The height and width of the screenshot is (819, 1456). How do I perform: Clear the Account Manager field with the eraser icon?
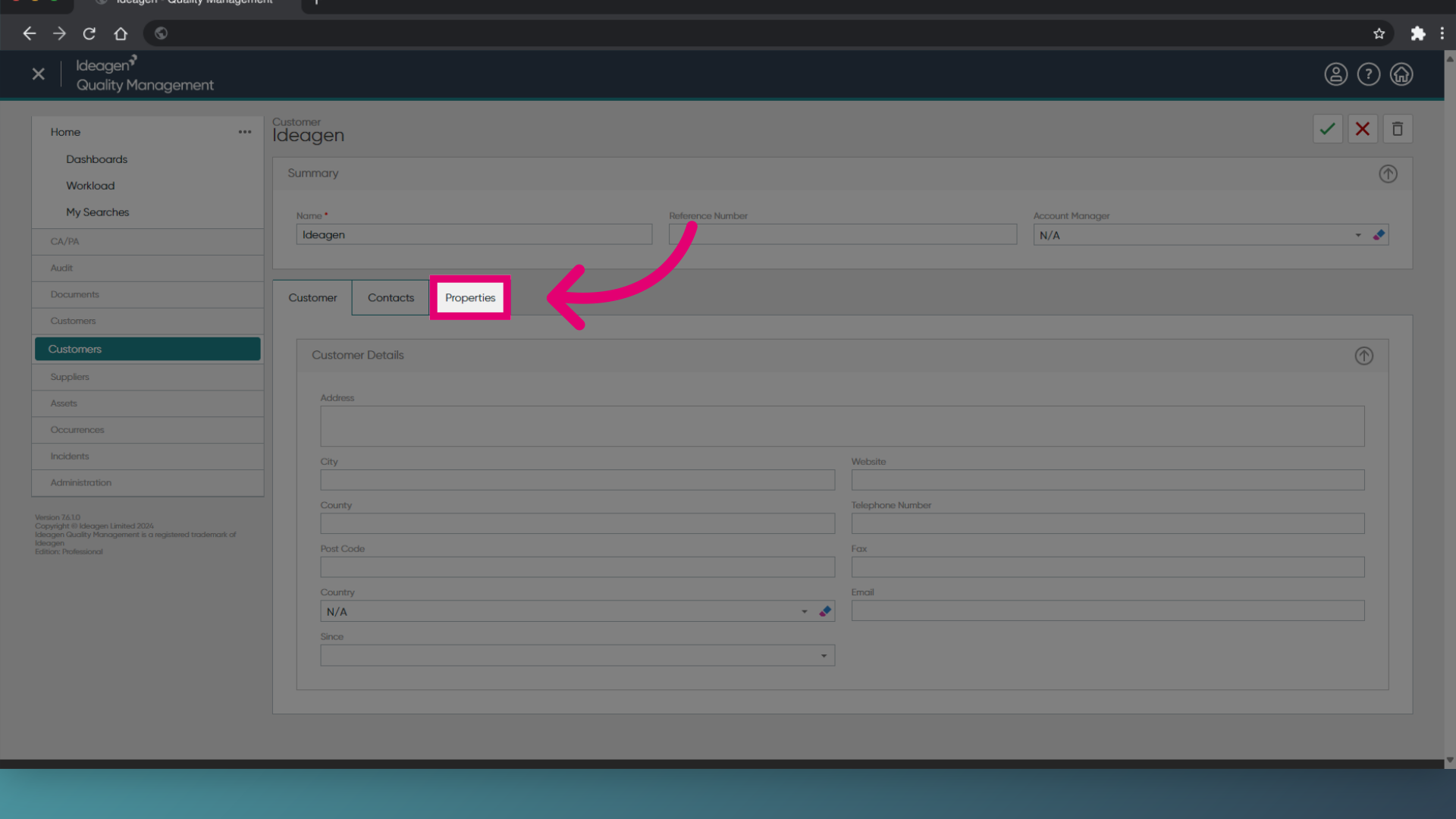(x=1379, y=235)
